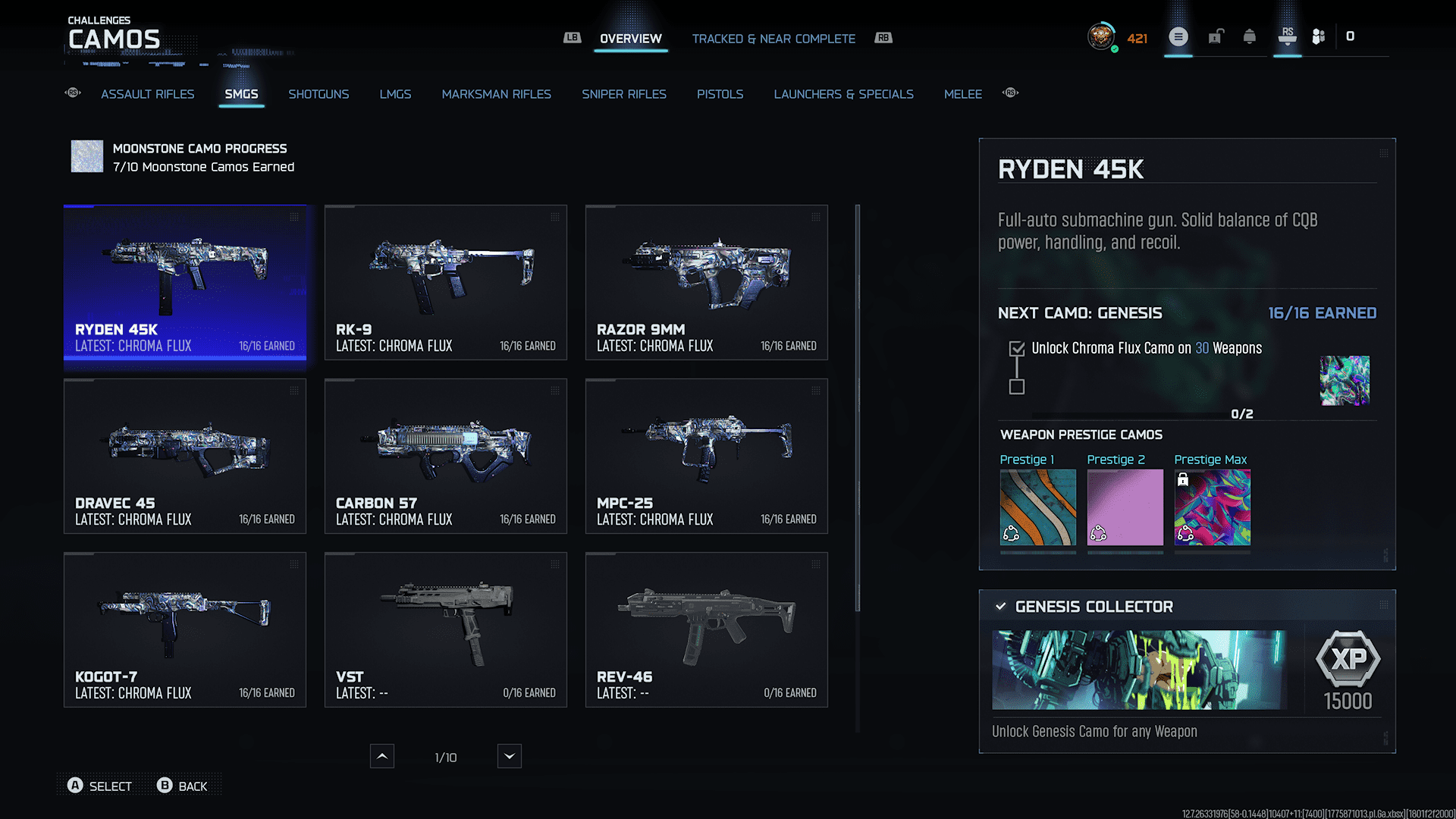
Task: Click the unlock chat message icon
Action: (1216, 36)
